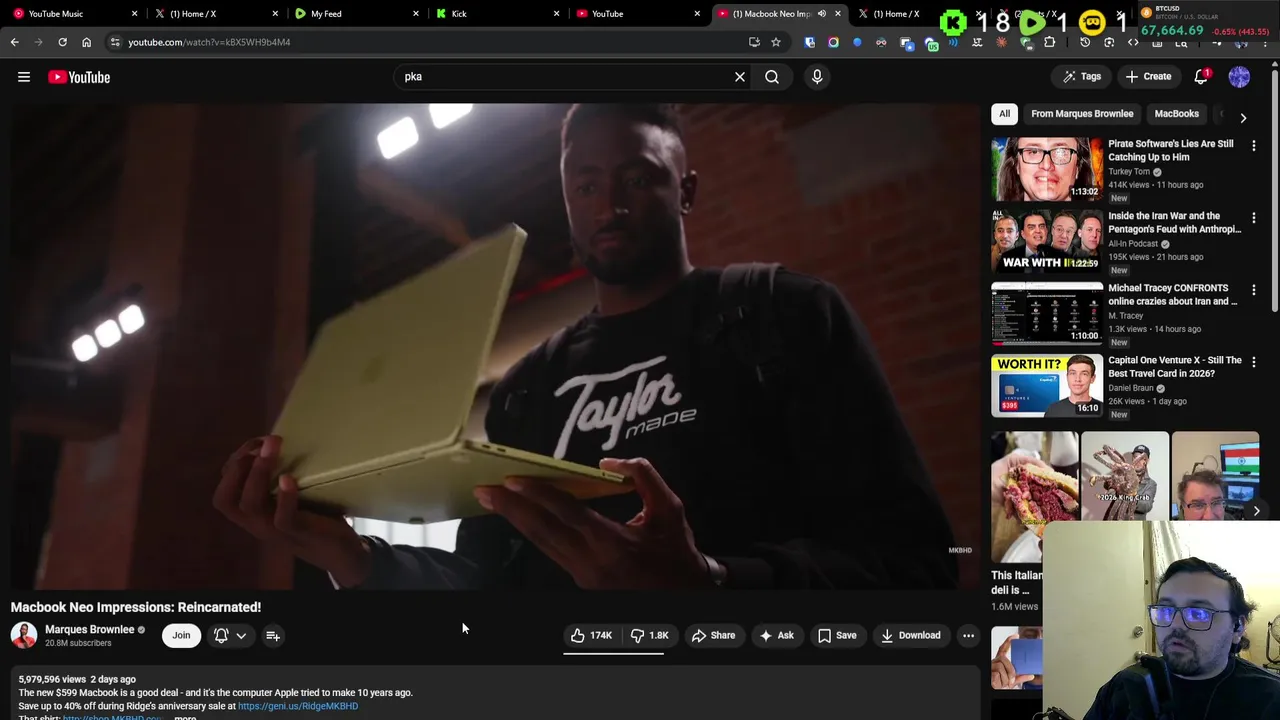
Task: Open M. Tracey 1:10:00 video thumbnail
Action: [1047, 313]
